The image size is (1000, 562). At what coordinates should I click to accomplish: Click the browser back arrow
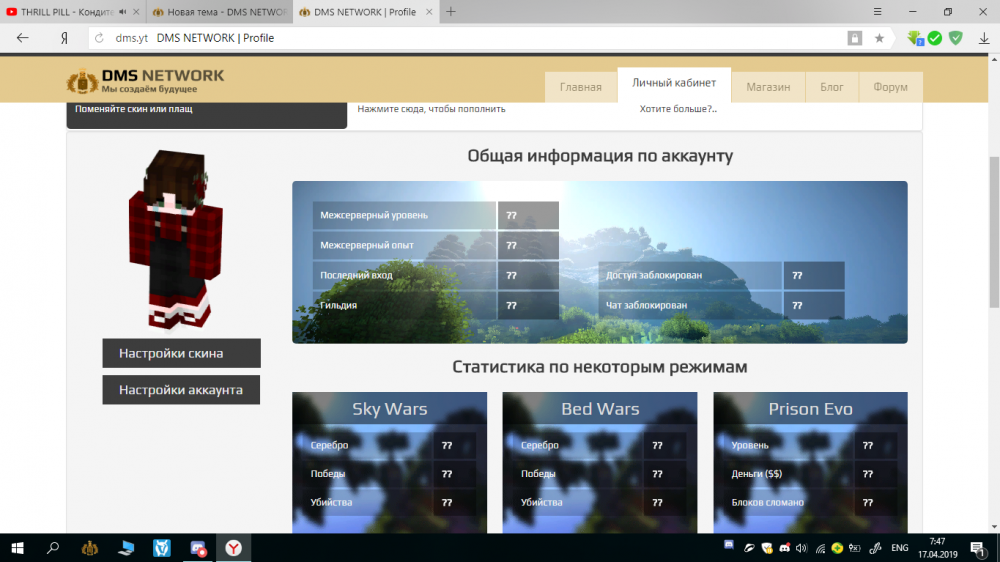click(x=23, y=38)
